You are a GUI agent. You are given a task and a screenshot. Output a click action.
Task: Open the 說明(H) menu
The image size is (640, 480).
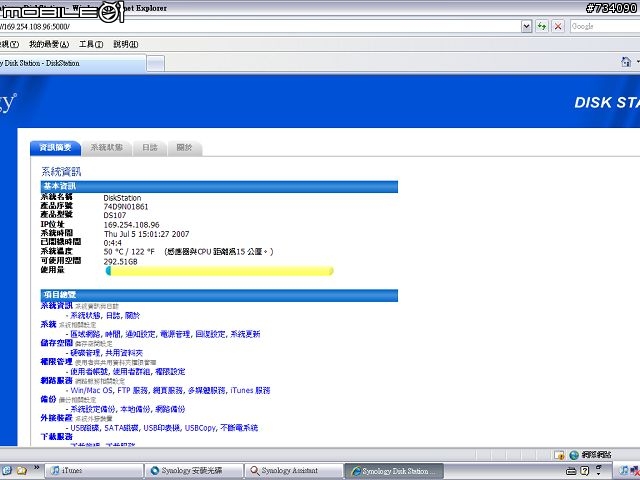(x=125, y=44)
